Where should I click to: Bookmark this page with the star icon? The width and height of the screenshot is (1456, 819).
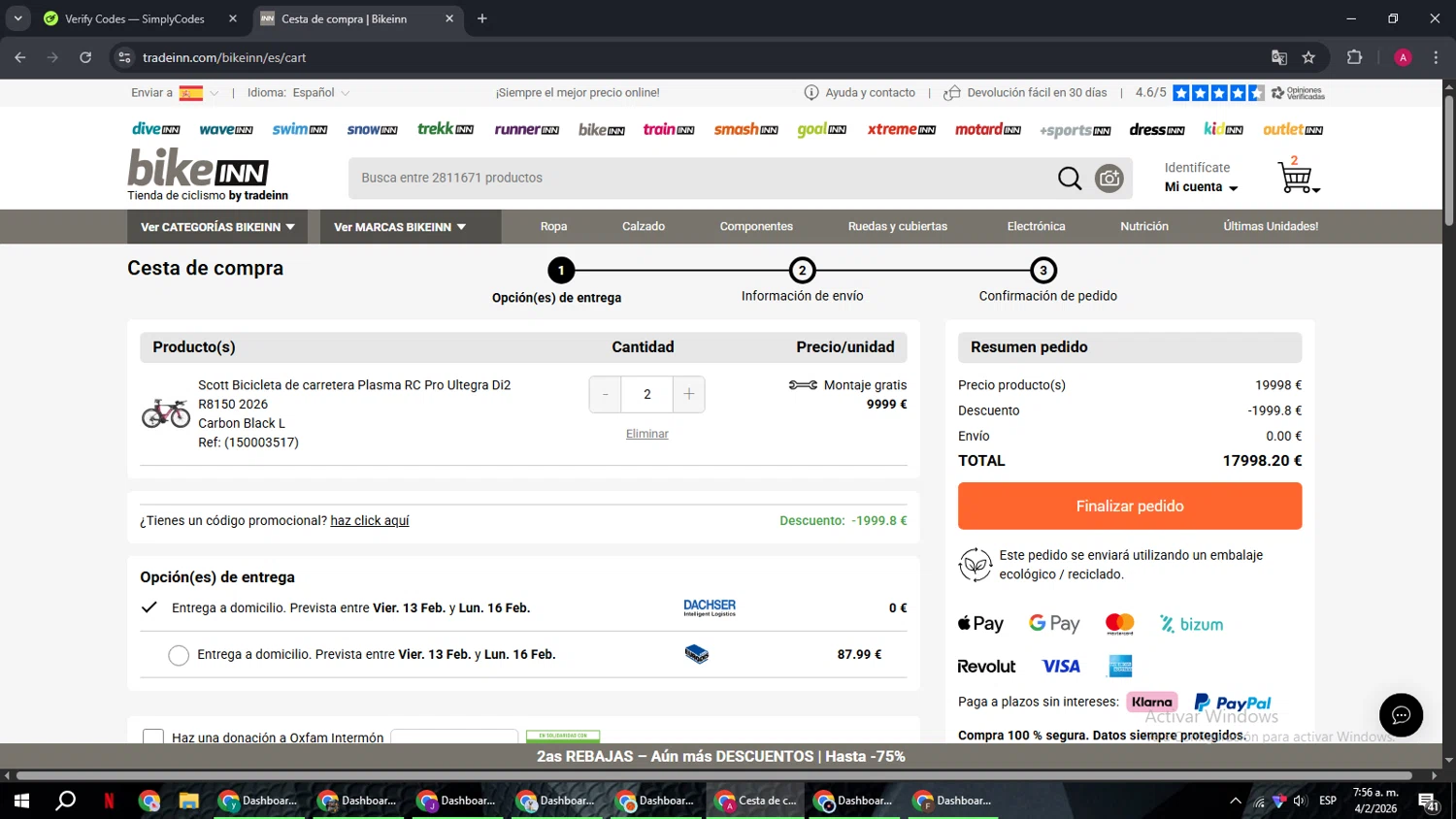(x=1308, y=57)
